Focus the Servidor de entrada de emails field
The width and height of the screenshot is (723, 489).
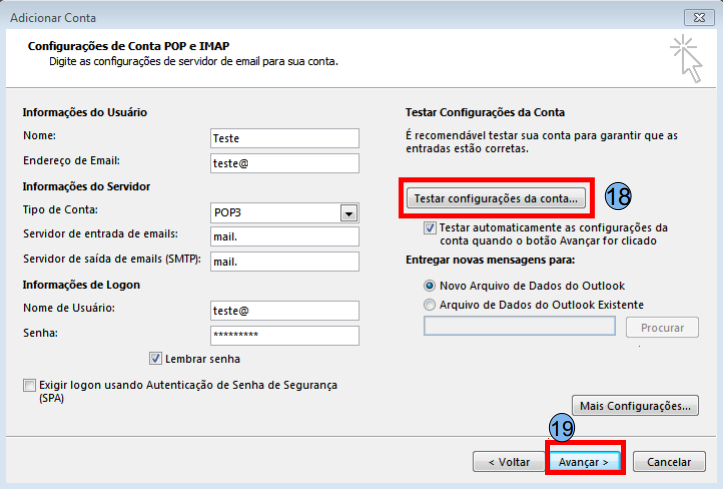pyautogui.click(x=284, y=237)
